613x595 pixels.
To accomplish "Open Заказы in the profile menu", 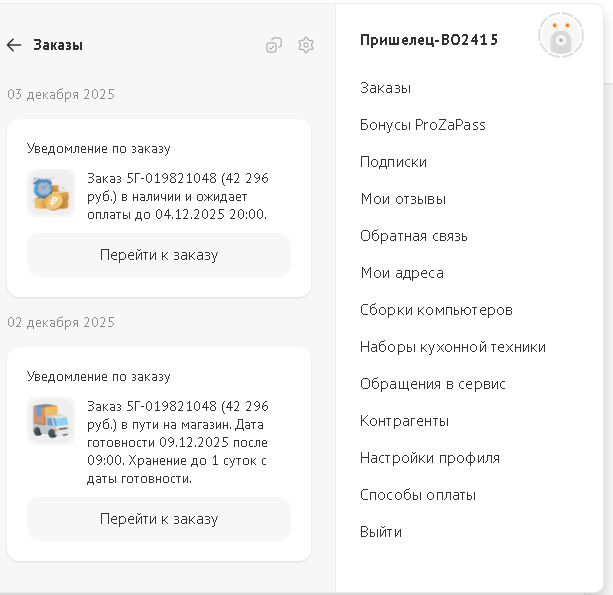I will (385, 88).
